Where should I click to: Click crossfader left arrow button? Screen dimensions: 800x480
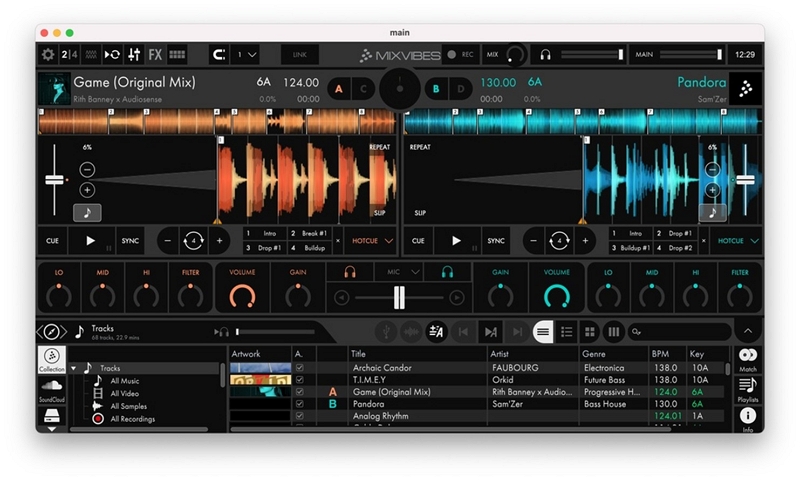coord(342,297)
